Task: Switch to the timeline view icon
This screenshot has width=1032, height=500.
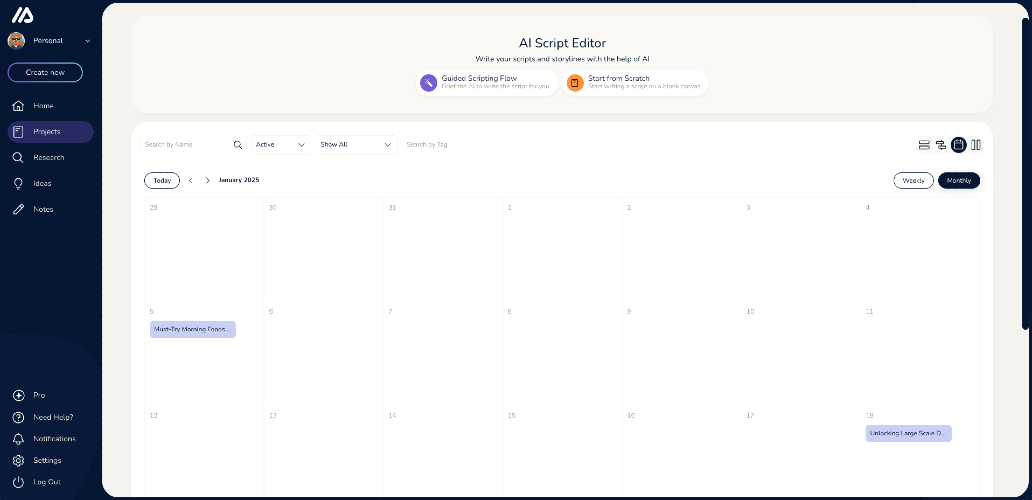Action: (941, 145)
